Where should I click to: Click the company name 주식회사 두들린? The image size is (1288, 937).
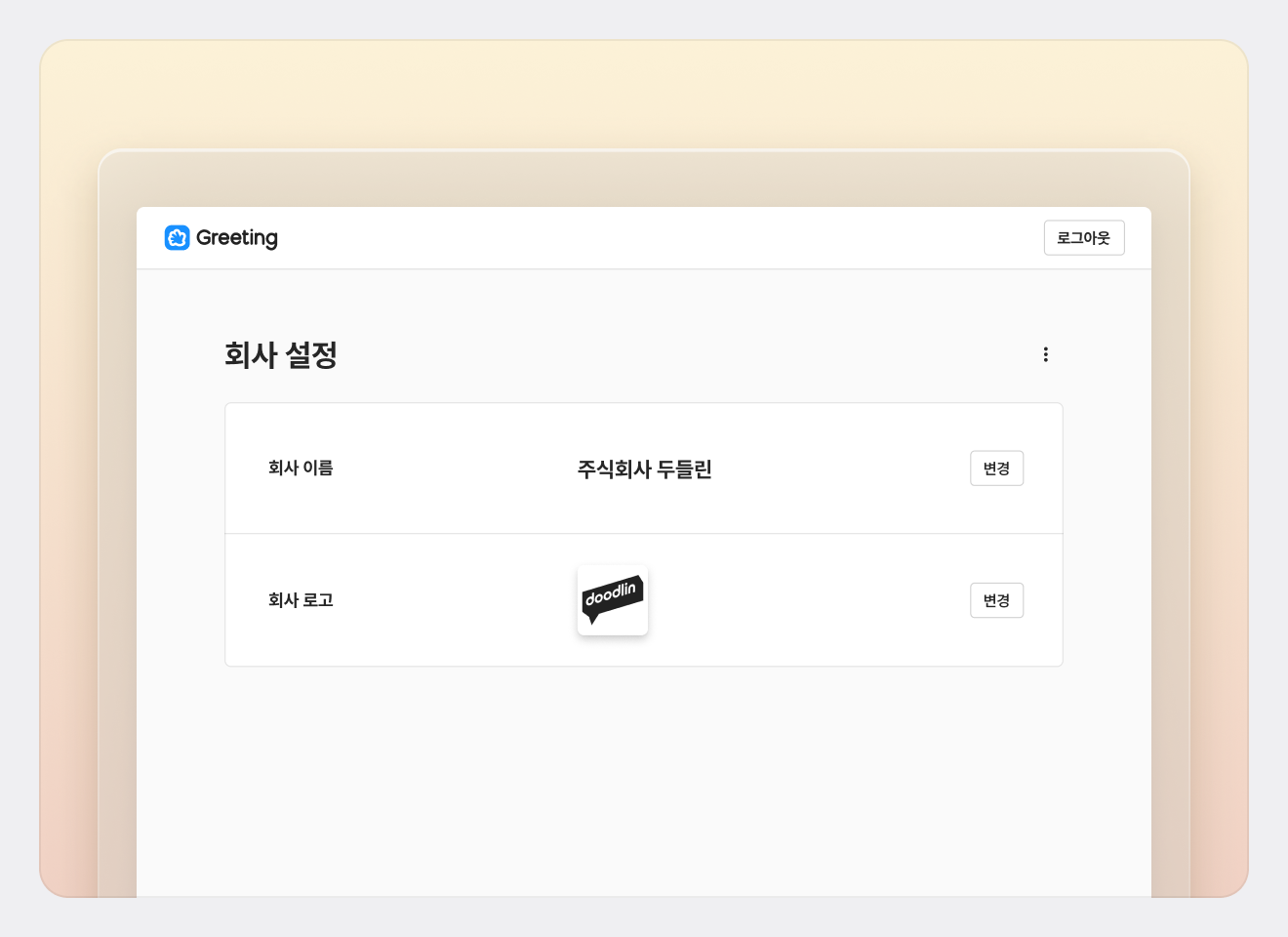tap(644, 469)
